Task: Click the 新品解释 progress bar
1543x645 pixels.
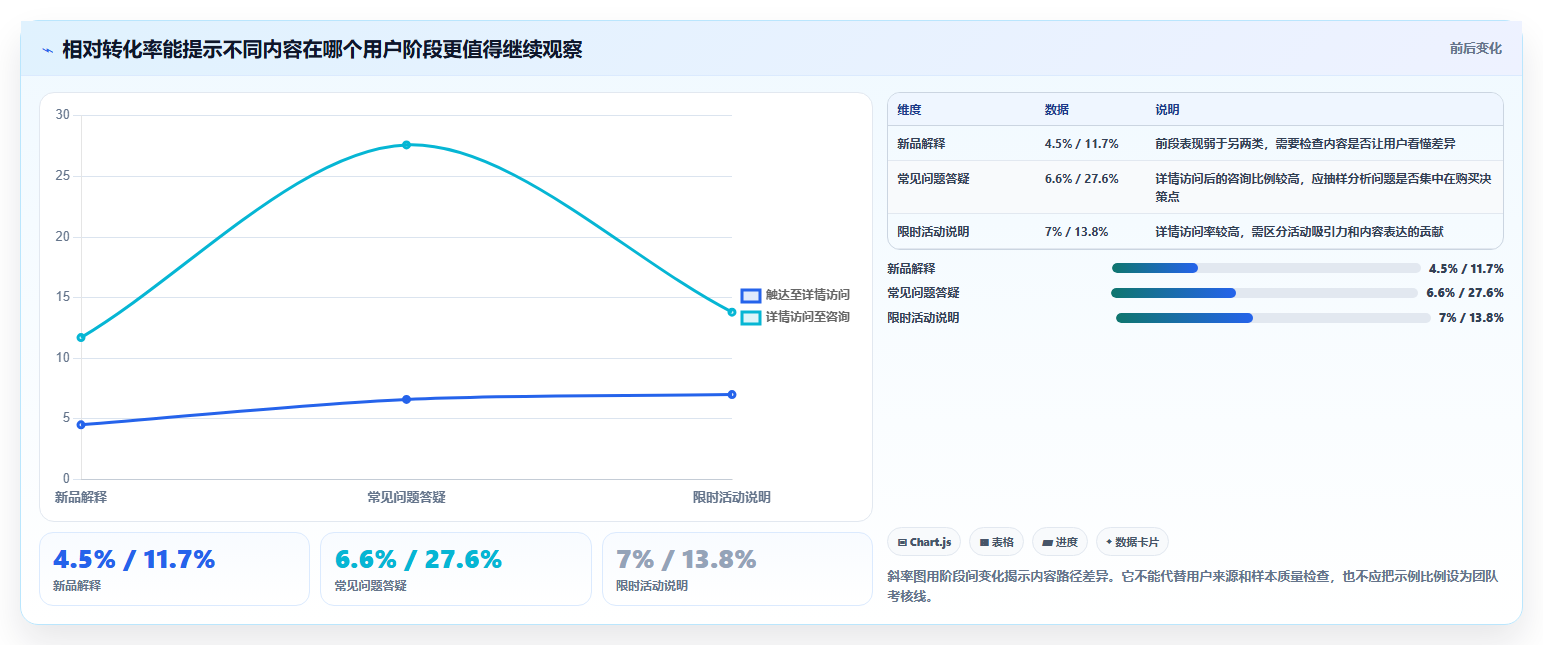Action: pos(1266,268)
